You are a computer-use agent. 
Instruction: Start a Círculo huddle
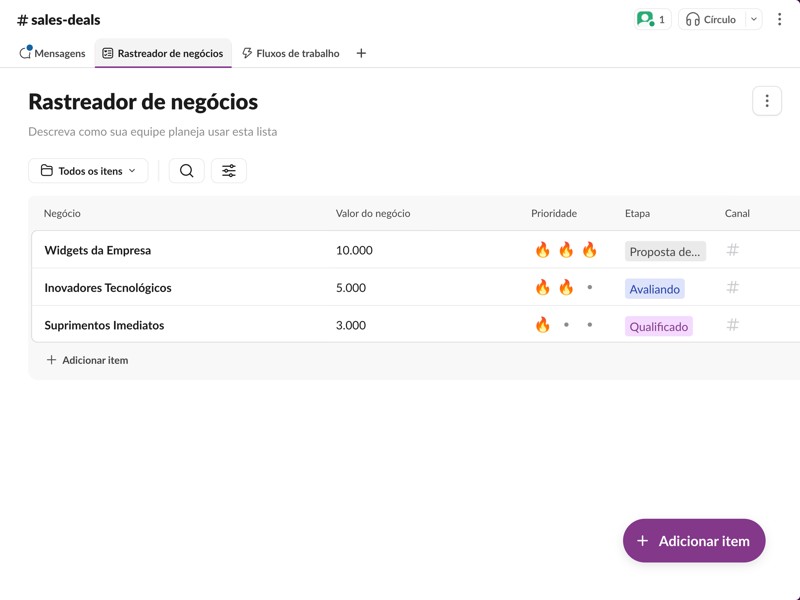[711, 19]
